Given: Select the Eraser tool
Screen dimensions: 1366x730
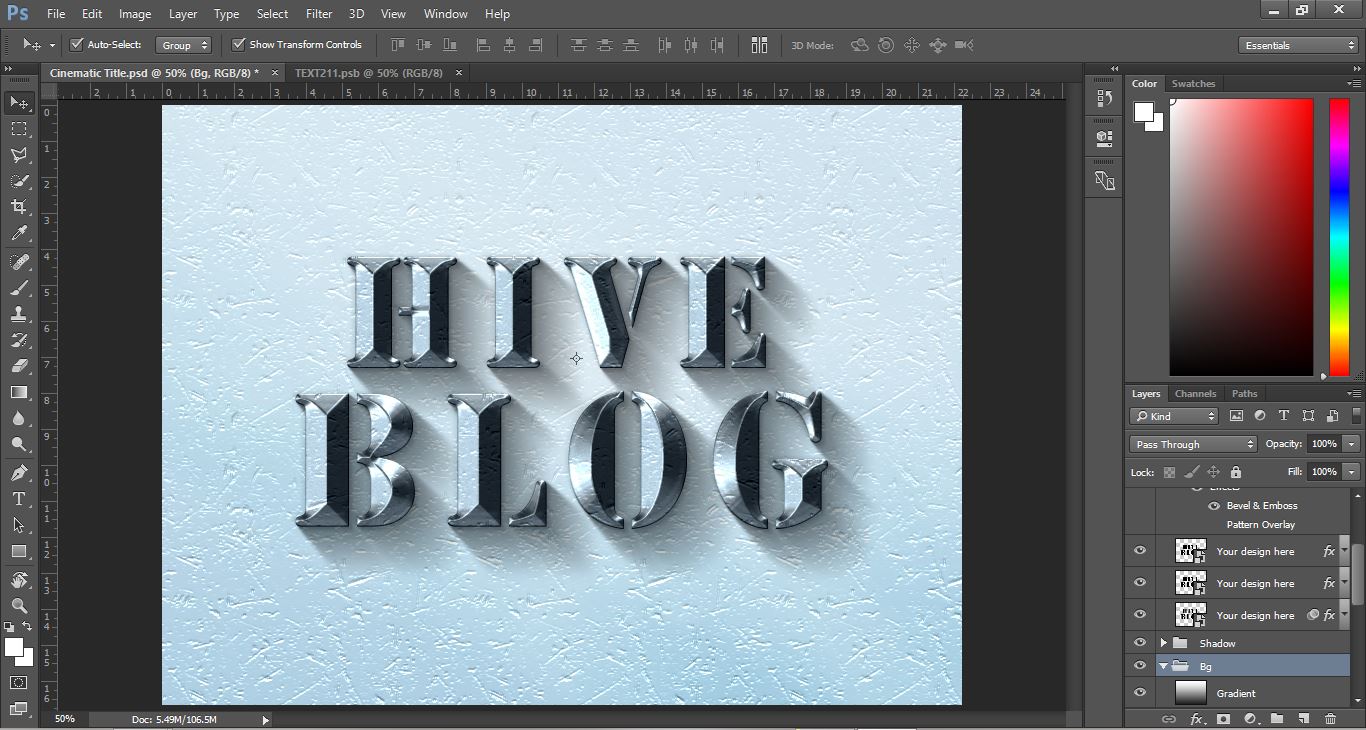Looking at the screenshot, I should 19,366.
